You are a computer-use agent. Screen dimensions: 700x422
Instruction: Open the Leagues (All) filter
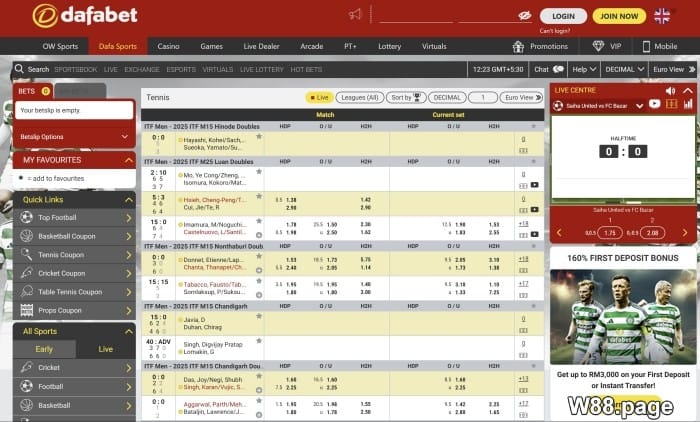tap(359, 97)
